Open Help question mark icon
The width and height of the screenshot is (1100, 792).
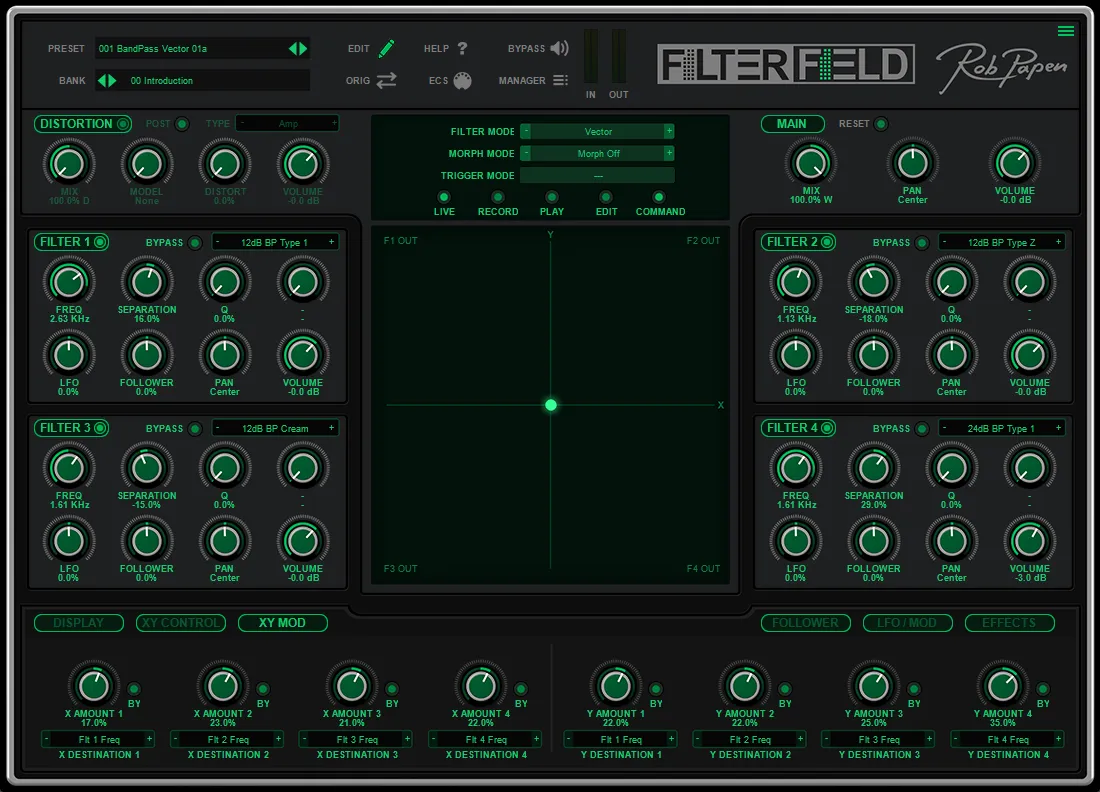click(x=462, y=48)
